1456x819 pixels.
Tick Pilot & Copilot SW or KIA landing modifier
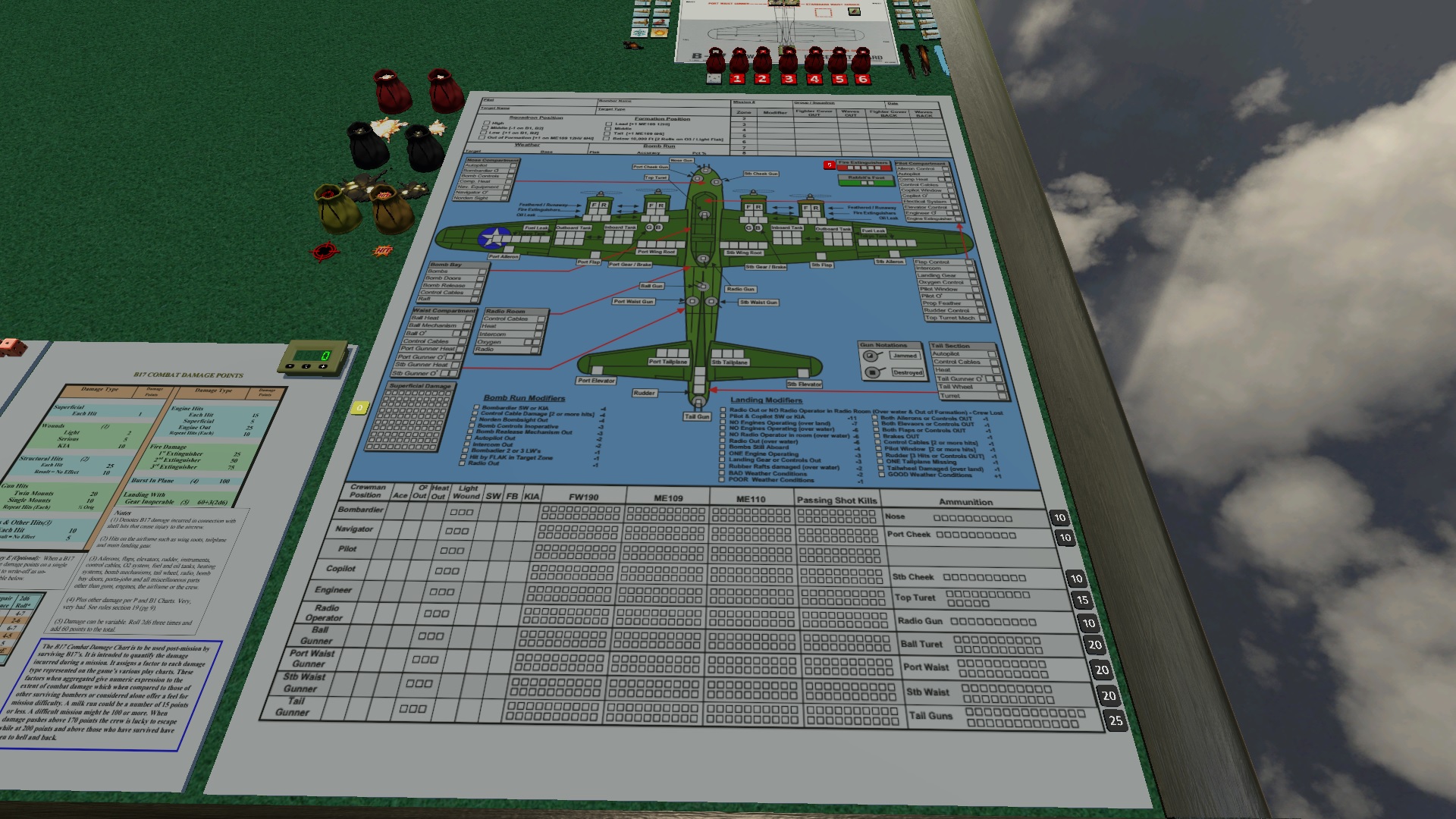click(x=723, y=416)
